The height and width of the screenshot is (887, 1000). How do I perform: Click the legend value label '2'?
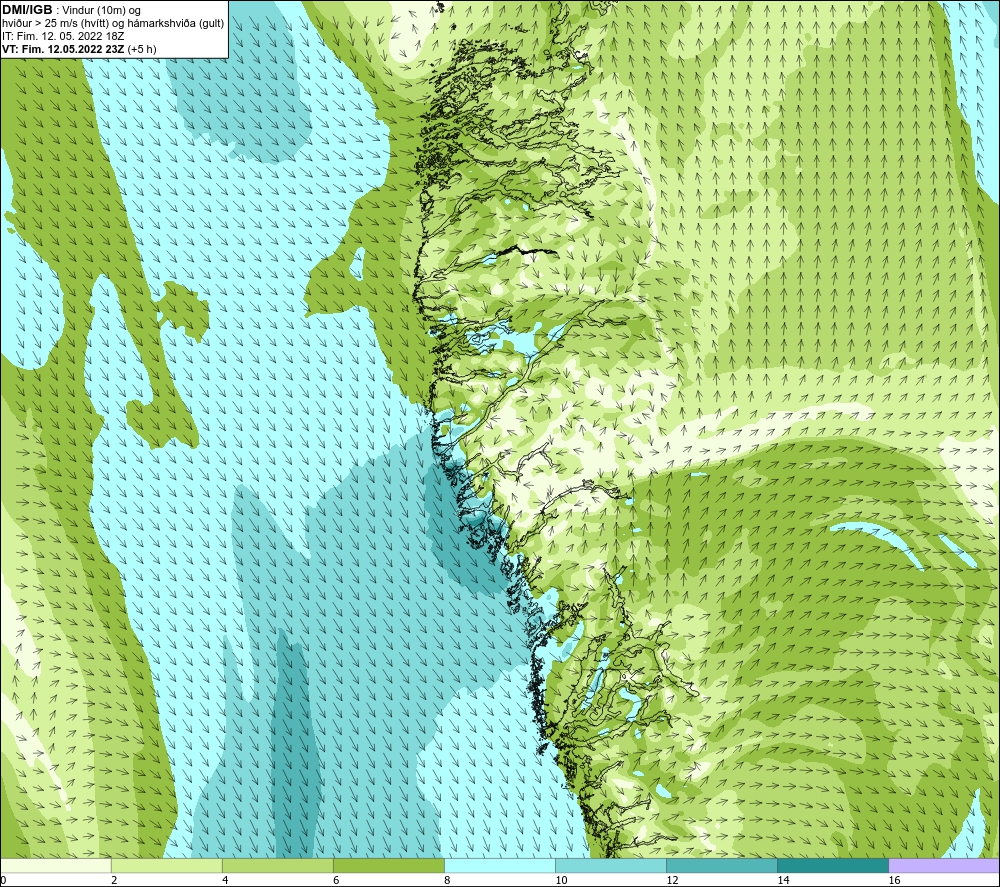click(114, 881)
